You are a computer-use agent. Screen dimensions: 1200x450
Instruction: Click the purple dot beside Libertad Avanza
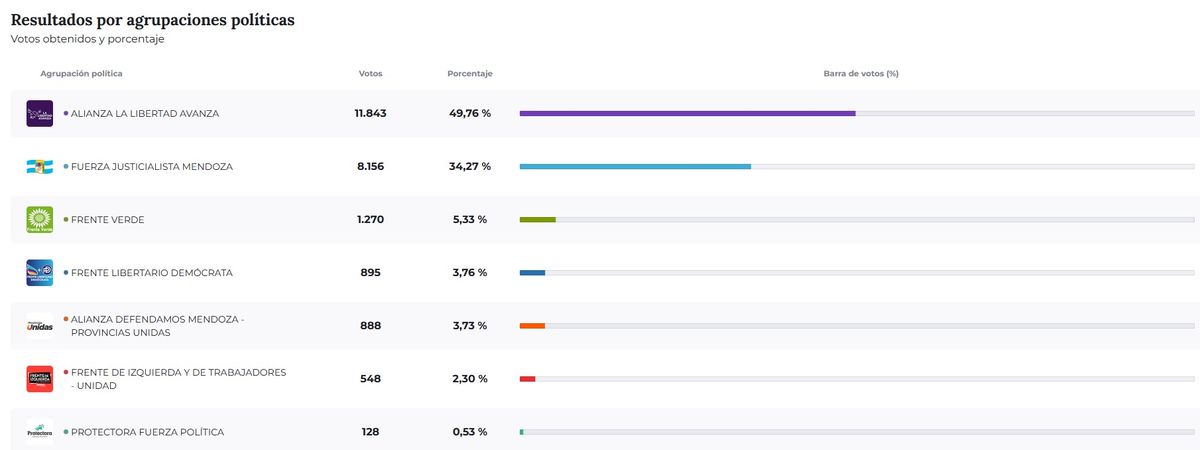[x=66, y=114]
